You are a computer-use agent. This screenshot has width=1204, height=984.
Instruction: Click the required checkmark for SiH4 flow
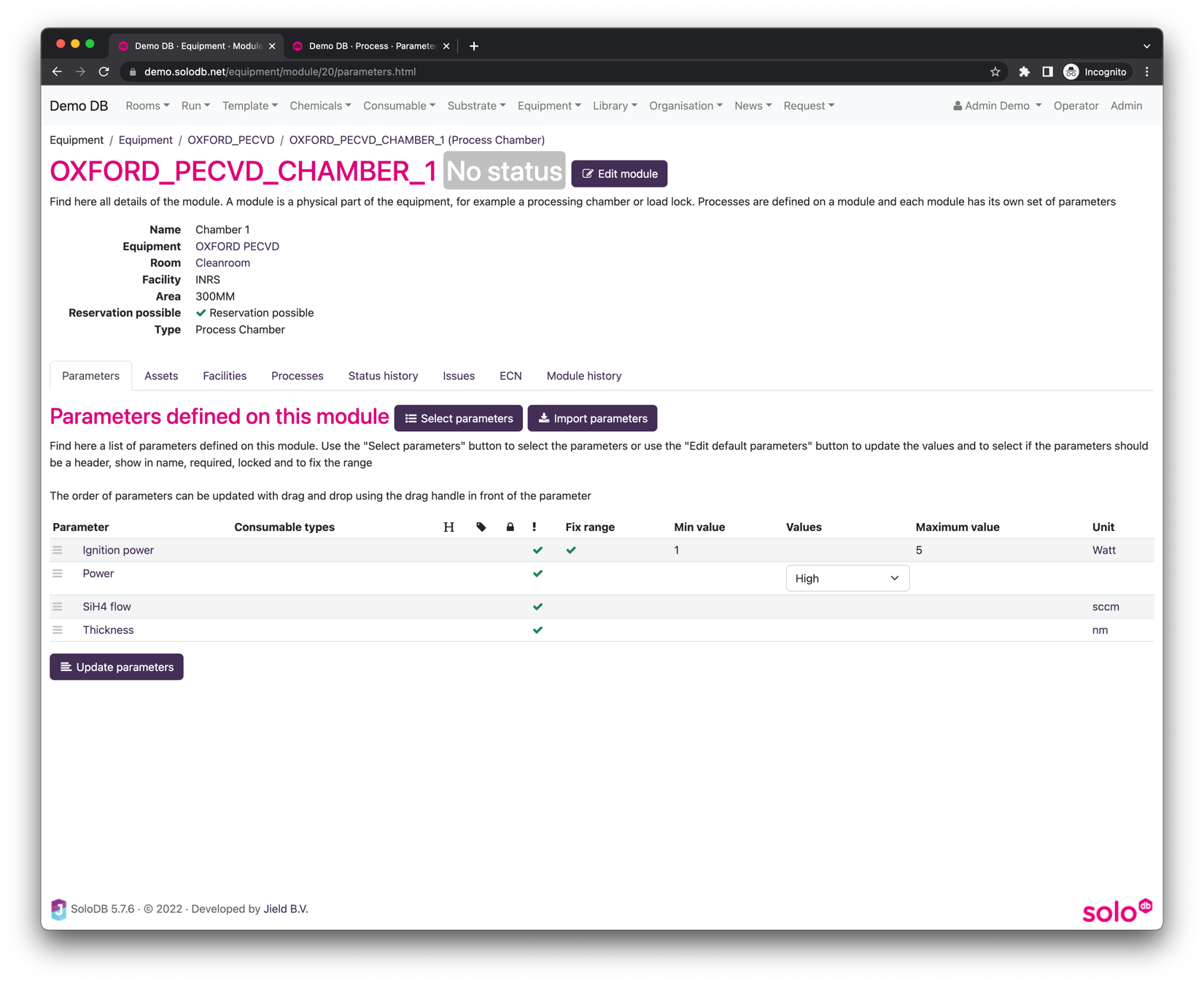pos(538,606)
